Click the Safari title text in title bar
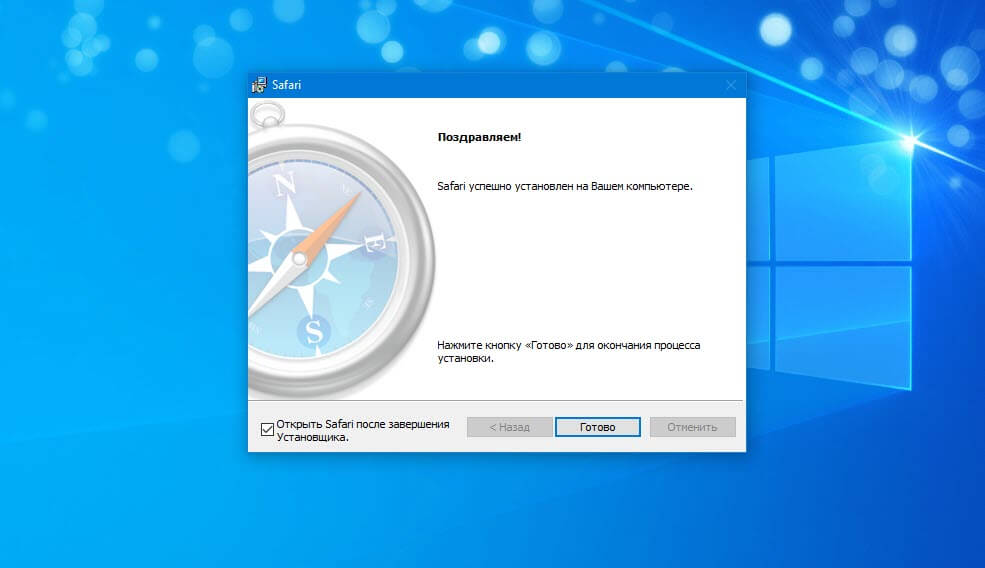Viewport: 985px width, 568px height. click(x=286, y=85)
